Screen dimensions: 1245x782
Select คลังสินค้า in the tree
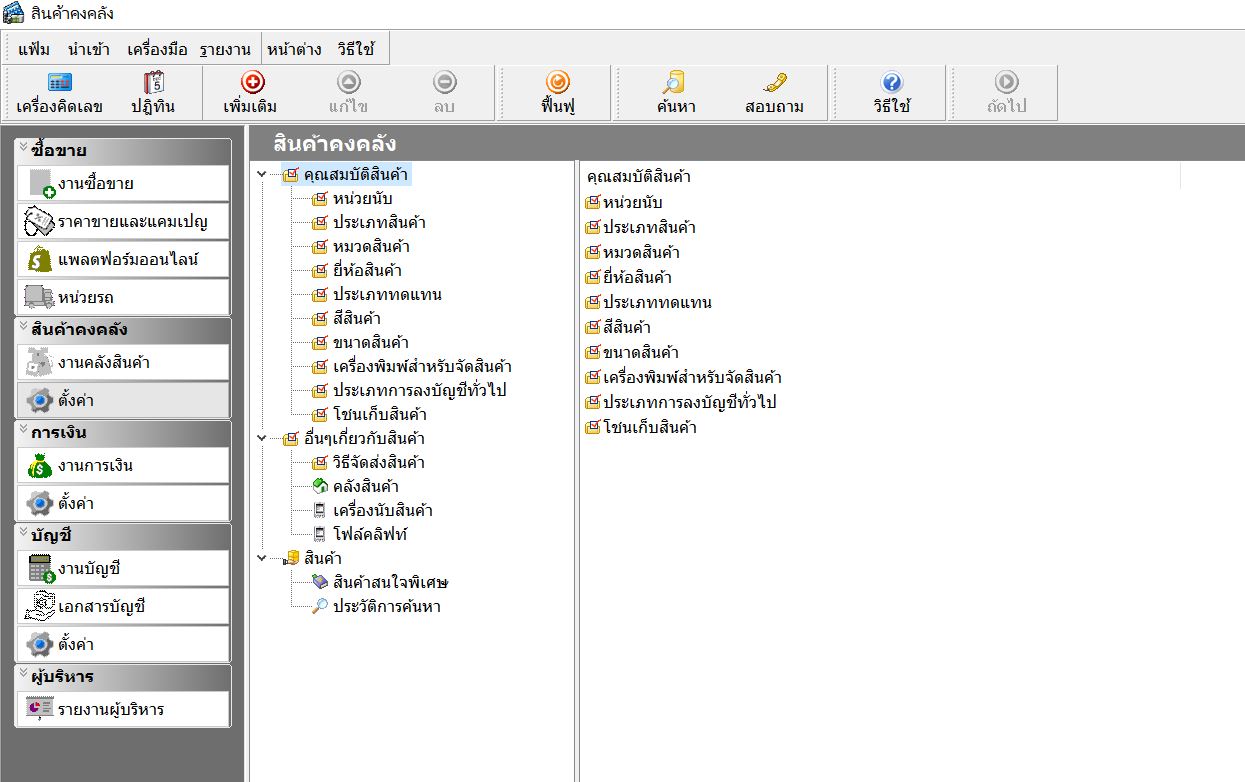365,486
